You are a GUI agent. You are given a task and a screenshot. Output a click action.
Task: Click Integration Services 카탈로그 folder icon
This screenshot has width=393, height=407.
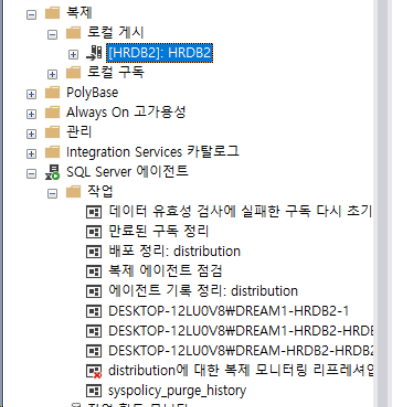(x=52, y=152)
